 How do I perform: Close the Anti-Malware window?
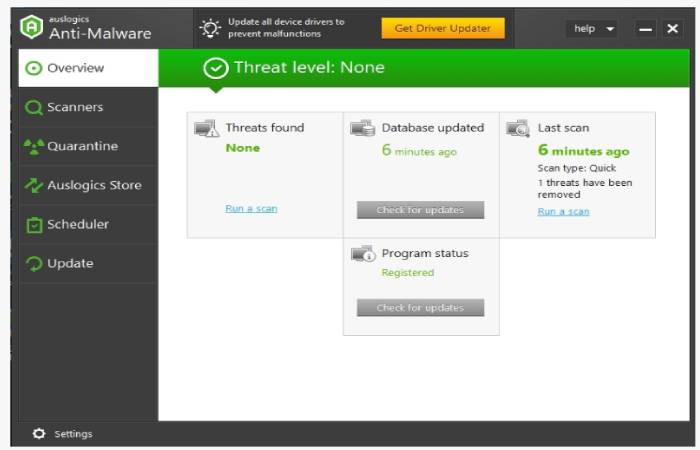point(672,29)
